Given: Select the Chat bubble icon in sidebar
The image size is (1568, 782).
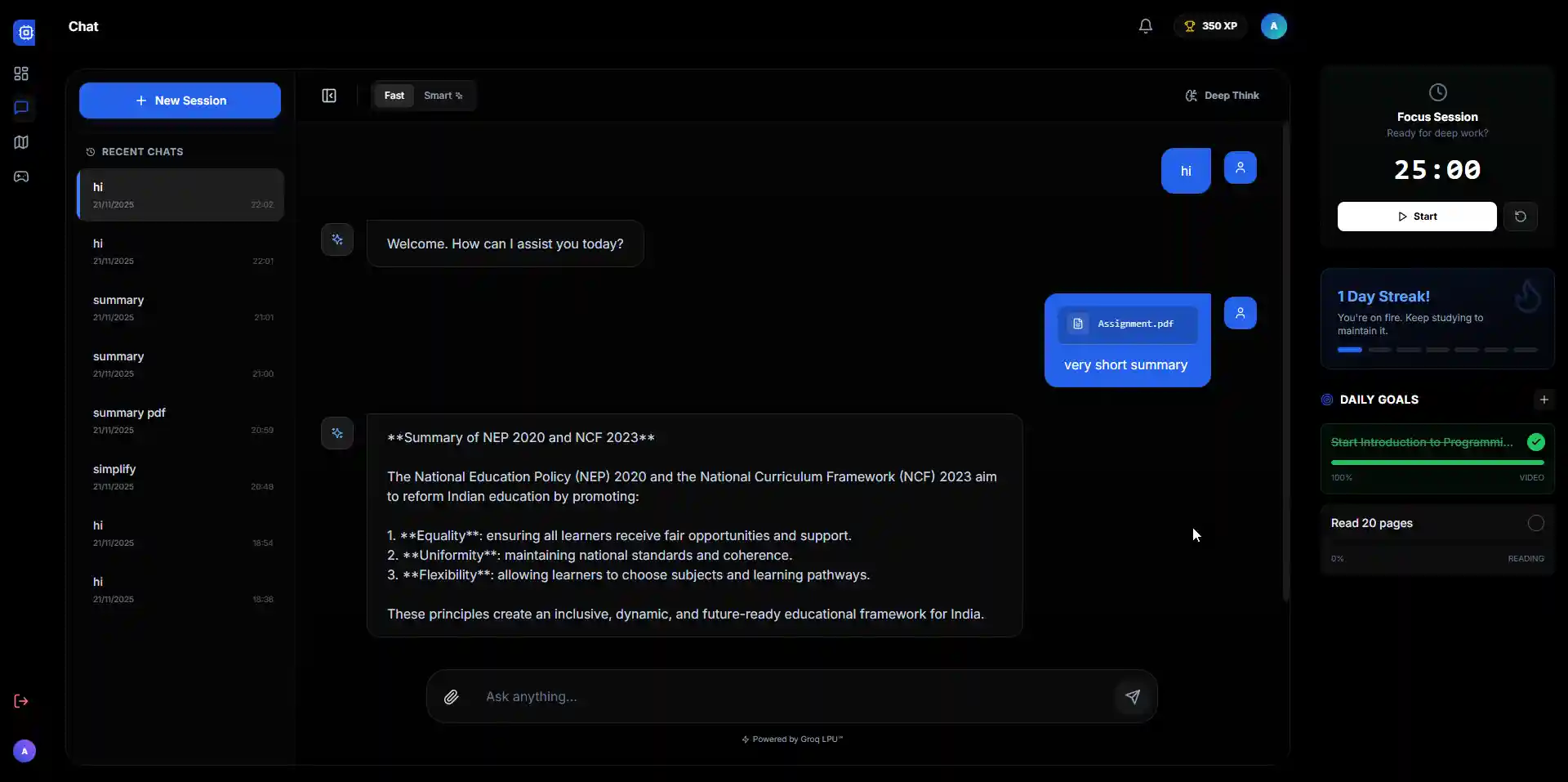Looking at the screenshot, I should (20, 107).
